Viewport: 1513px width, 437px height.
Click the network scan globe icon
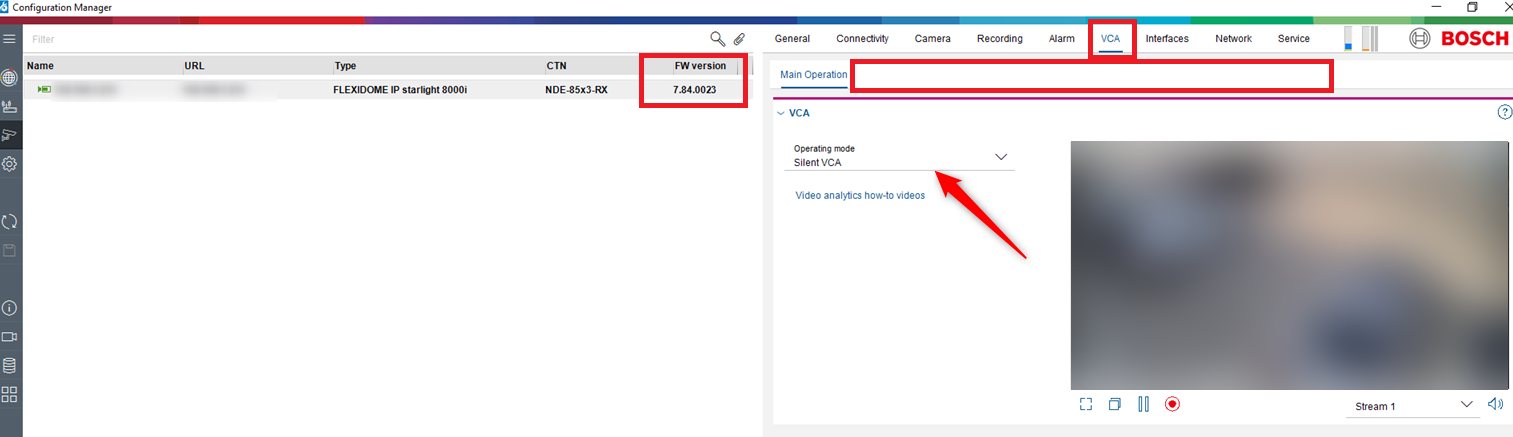coord(10,77)
